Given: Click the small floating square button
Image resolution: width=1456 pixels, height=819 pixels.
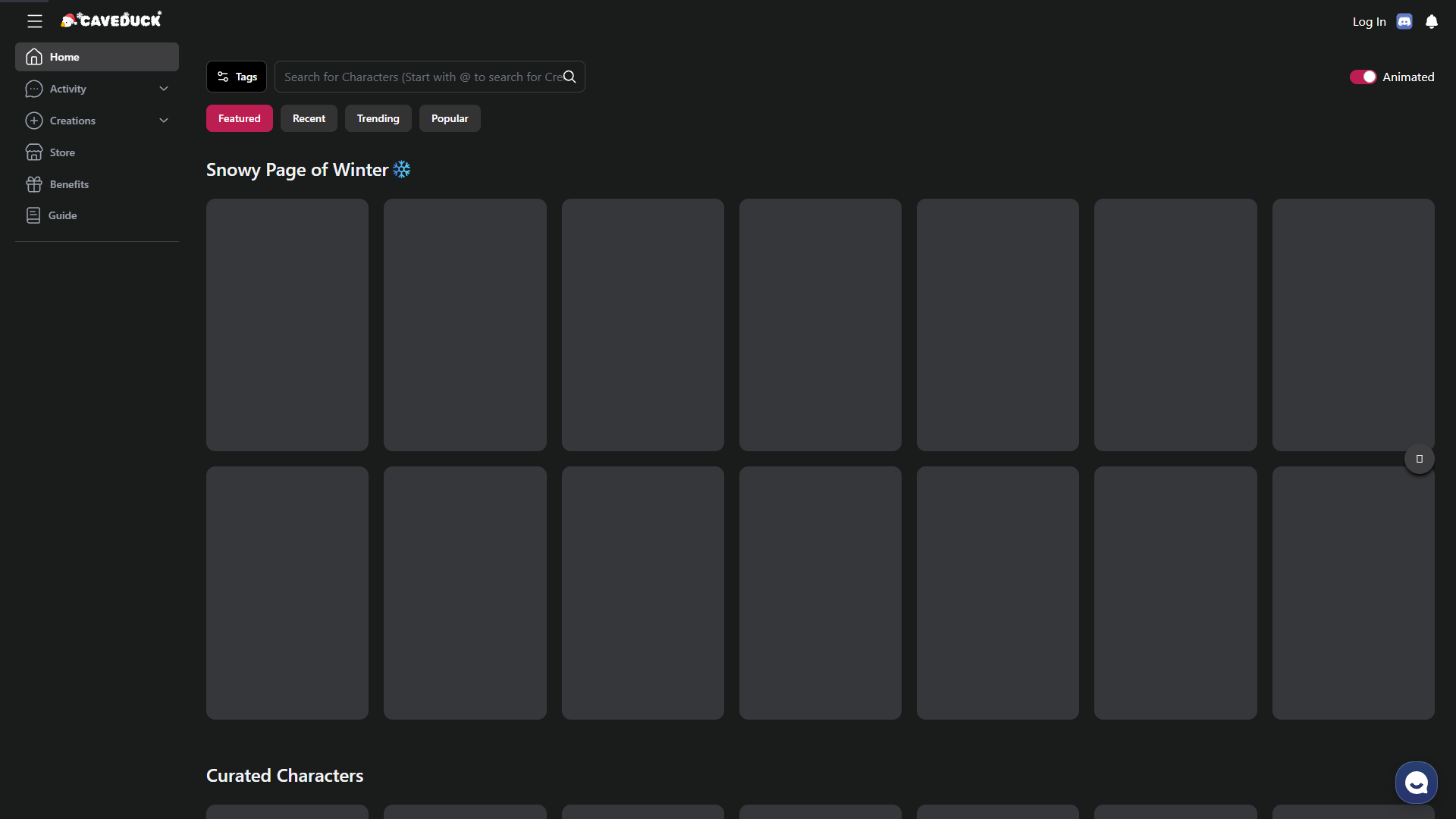Looking at the screenshot, I should pyautogui.click(x=1419, y=459).
